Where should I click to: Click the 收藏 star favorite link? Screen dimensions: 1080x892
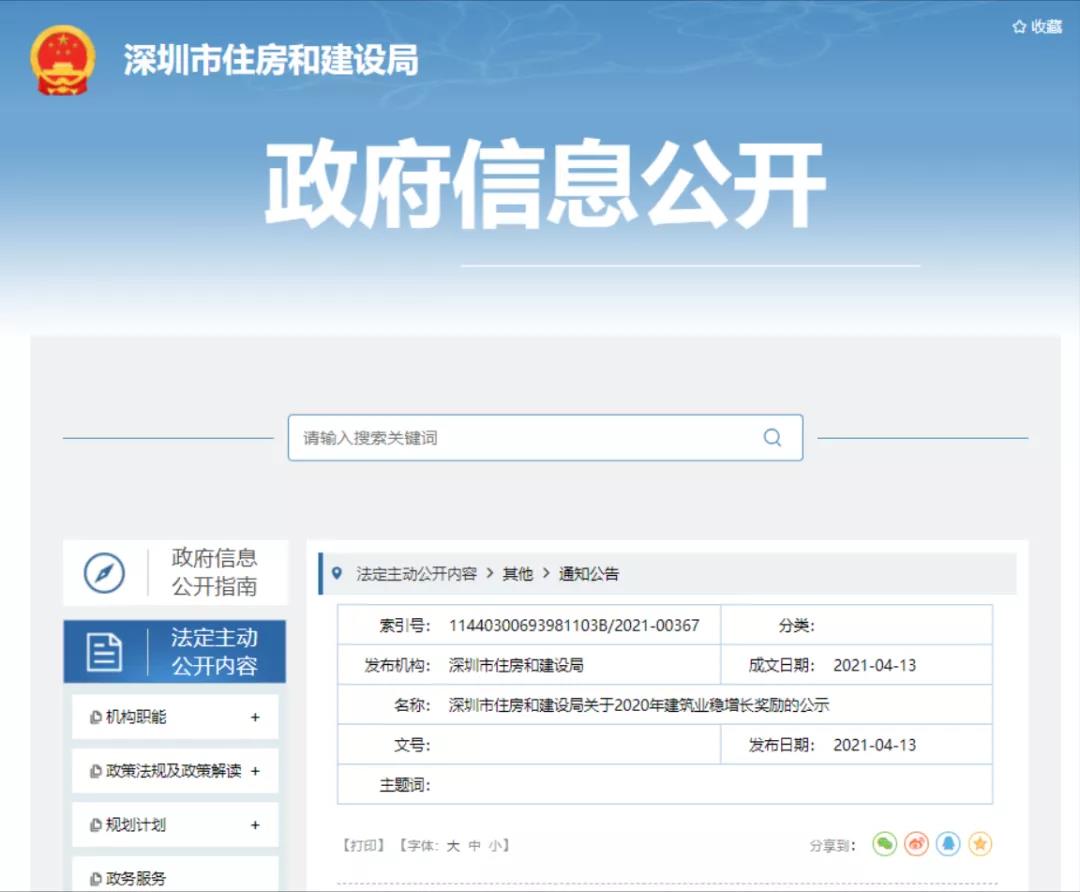tap(1037, 27)
